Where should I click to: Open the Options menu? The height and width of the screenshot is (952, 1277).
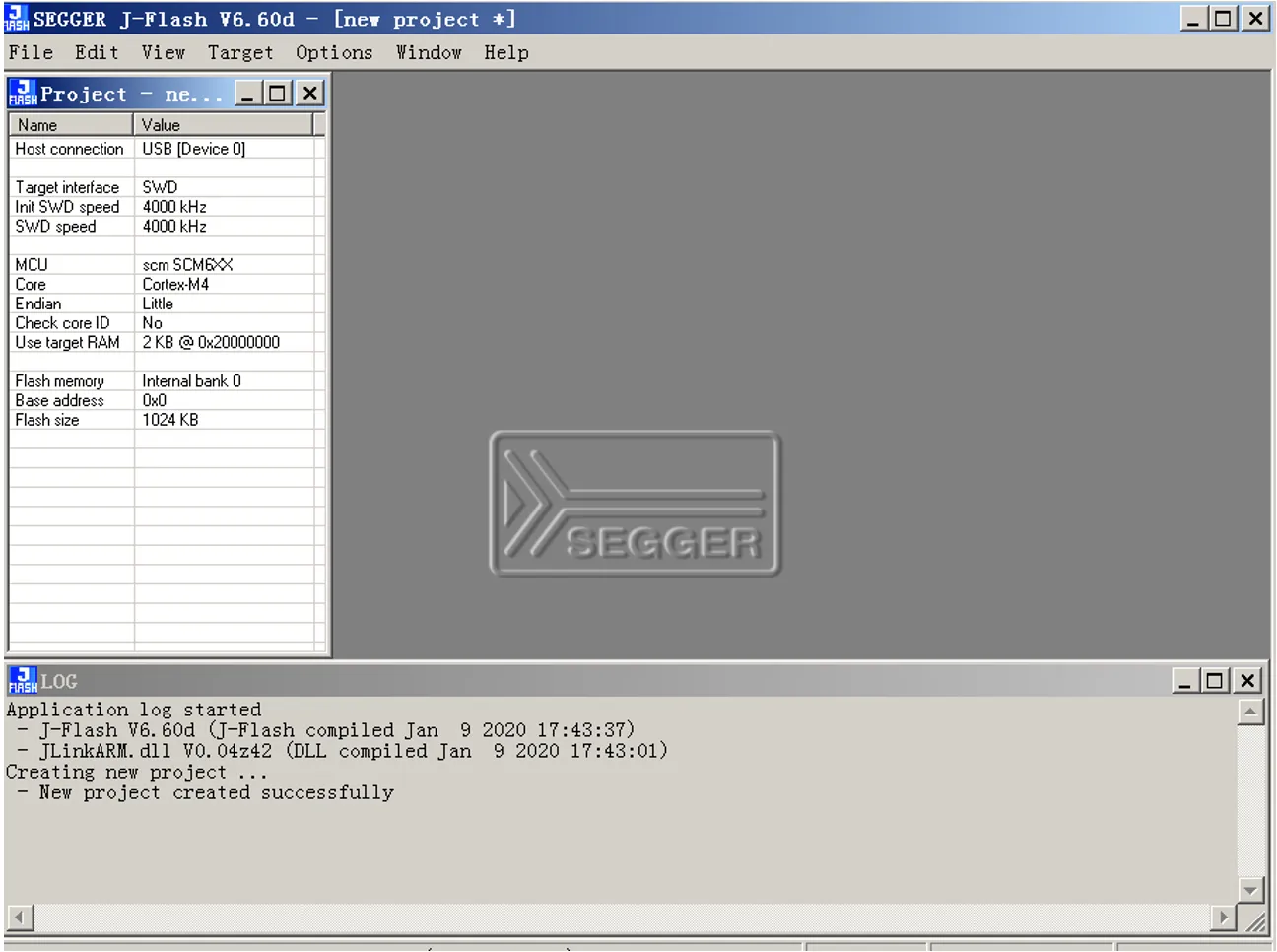click(x=334, y=52)
